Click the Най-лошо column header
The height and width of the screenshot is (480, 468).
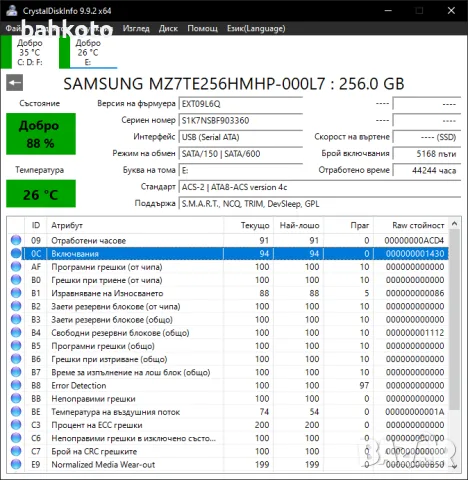click(299, 225)
